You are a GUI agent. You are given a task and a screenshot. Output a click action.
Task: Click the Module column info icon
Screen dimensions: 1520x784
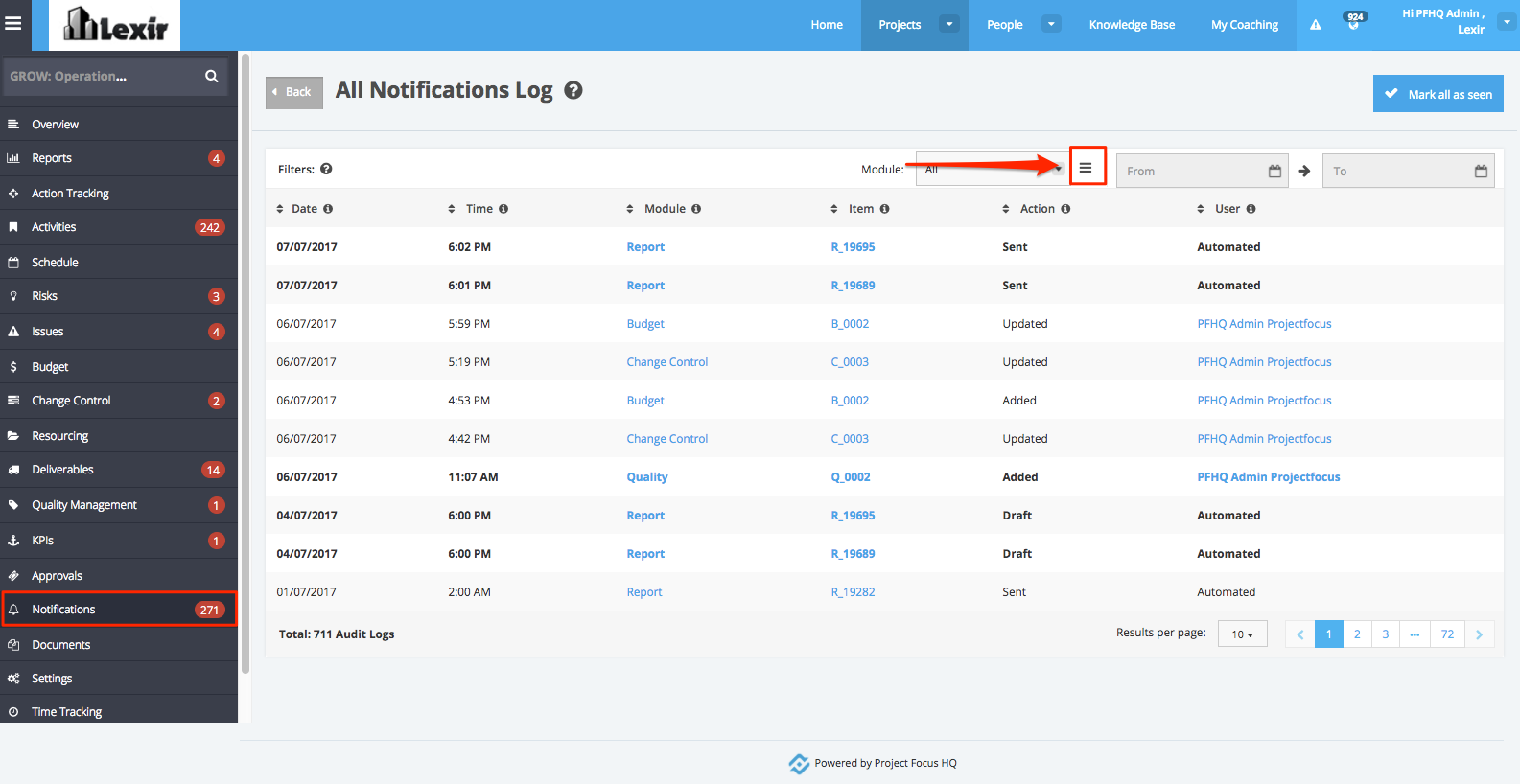click(696, 209)
